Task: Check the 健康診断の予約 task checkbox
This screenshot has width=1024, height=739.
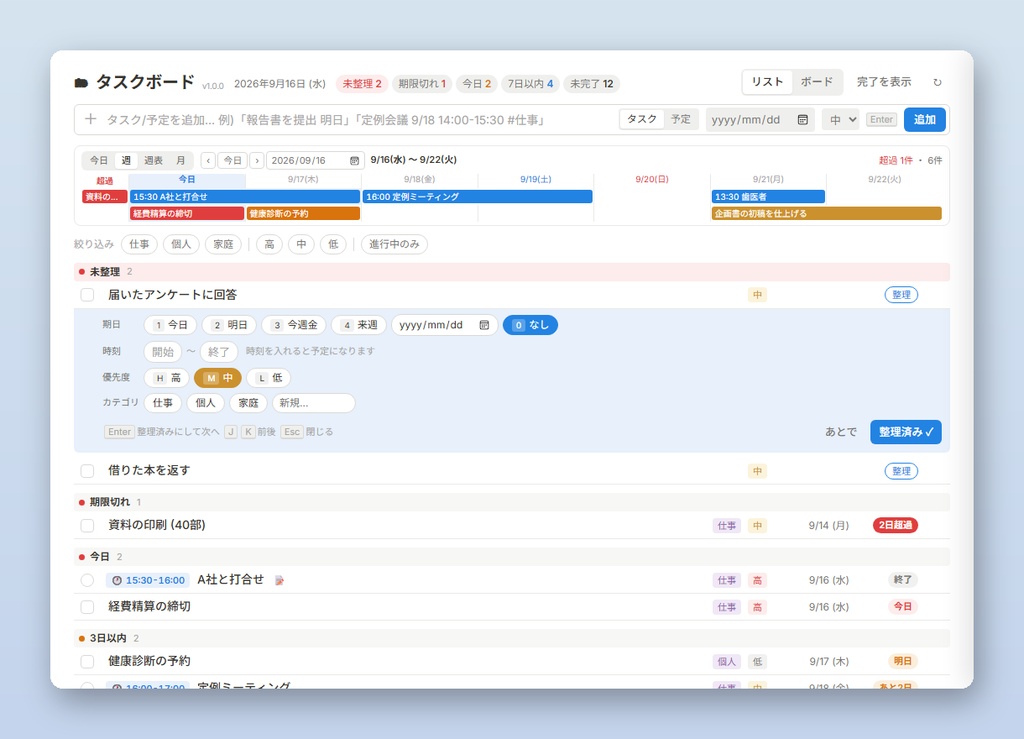Action: [88, 661]
